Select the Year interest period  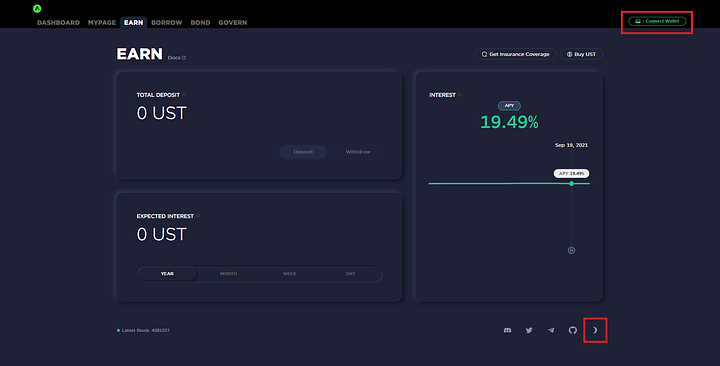(x=167, y=274)
